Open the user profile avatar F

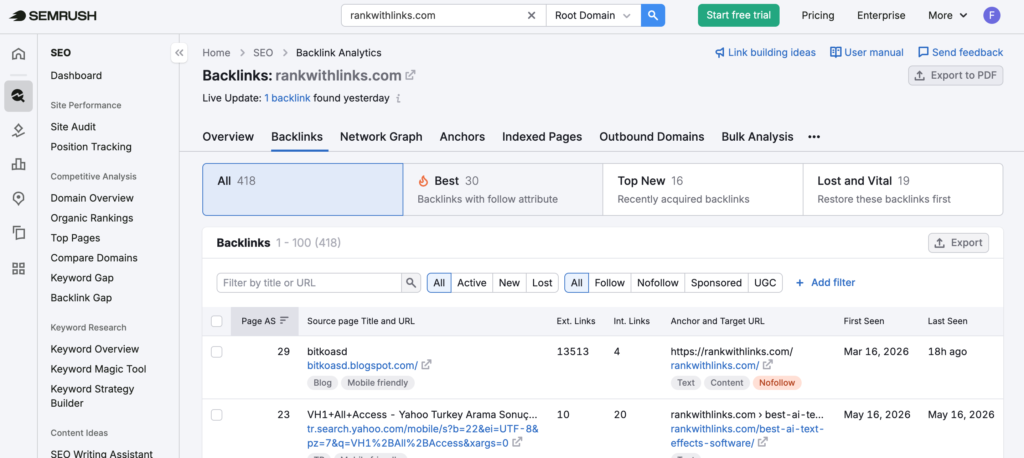click(991, 15)
